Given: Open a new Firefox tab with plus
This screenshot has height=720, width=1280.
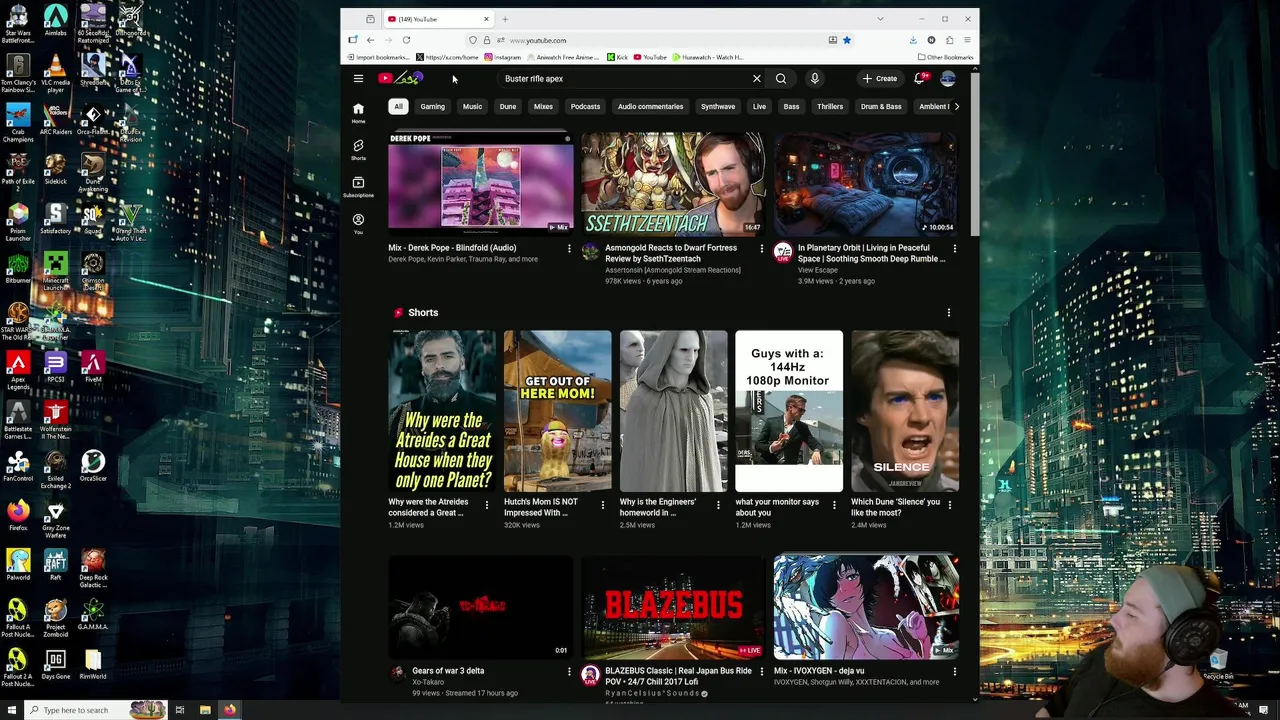Looking at the screenshot, I should (x=505, y=19).
